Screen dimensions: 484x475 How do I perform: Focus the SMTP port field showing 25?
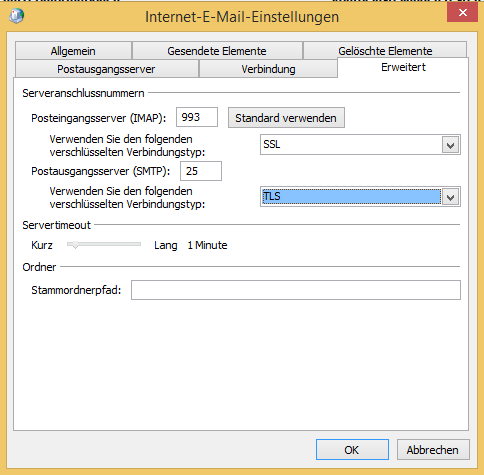tap(201, 171)
